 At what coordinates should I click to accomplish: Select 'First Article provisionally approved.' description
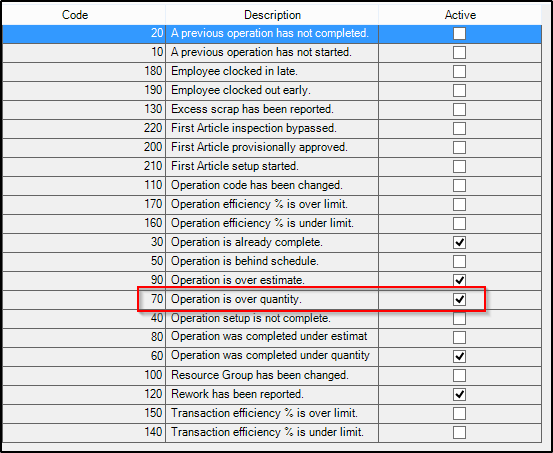[260, 147]
